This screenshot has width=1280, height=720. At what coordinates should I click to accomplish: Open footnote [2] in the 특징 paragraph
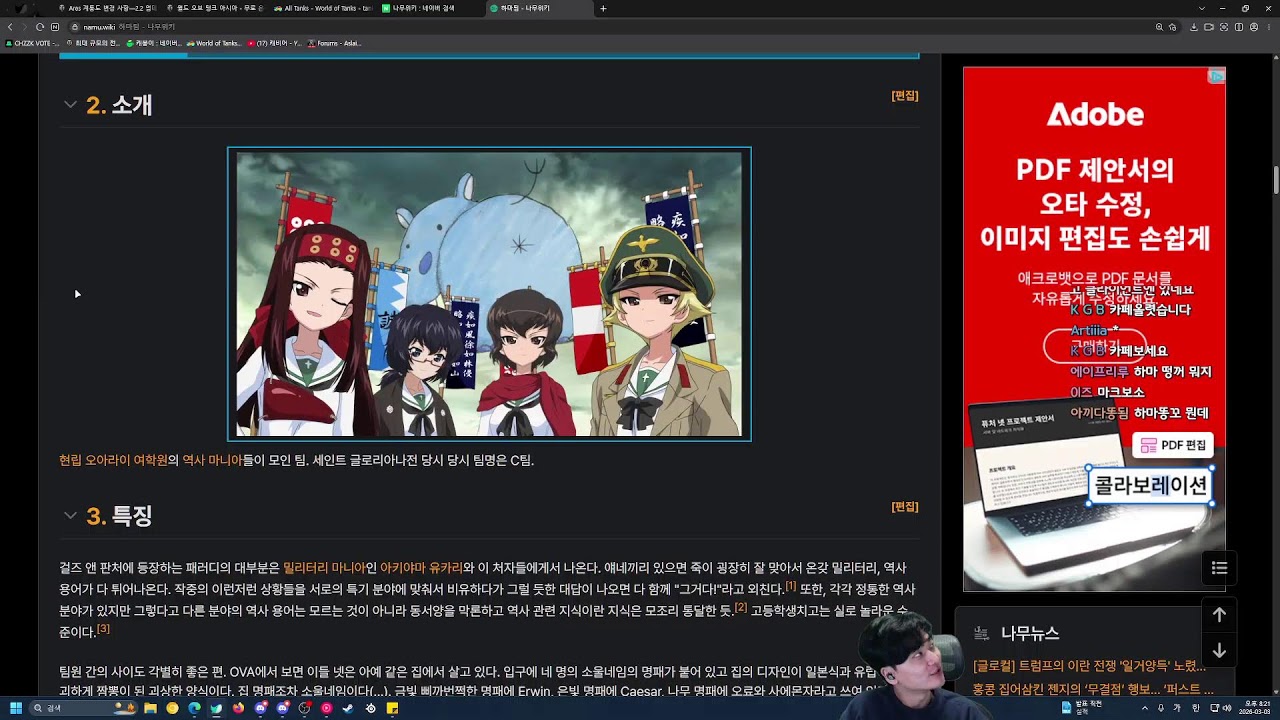pos(741,606)
